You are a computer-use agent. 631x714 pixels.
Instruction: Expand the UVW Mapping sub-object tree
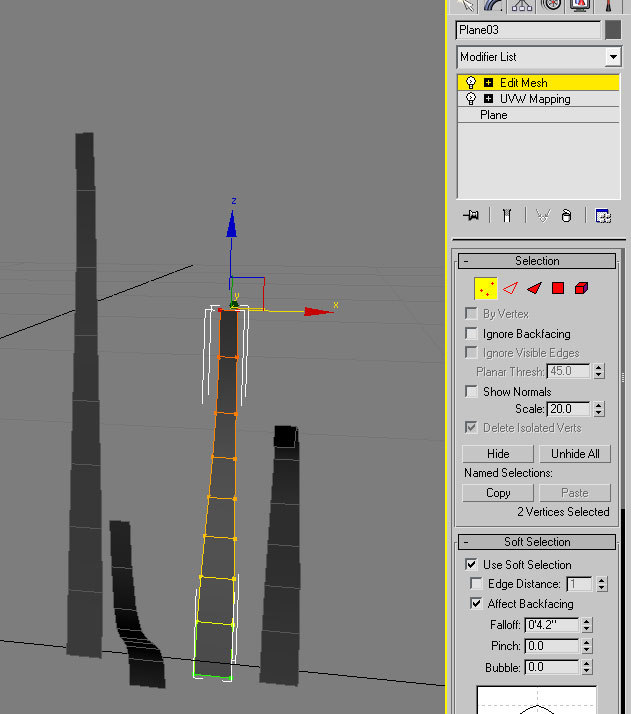tap(489, 98)
